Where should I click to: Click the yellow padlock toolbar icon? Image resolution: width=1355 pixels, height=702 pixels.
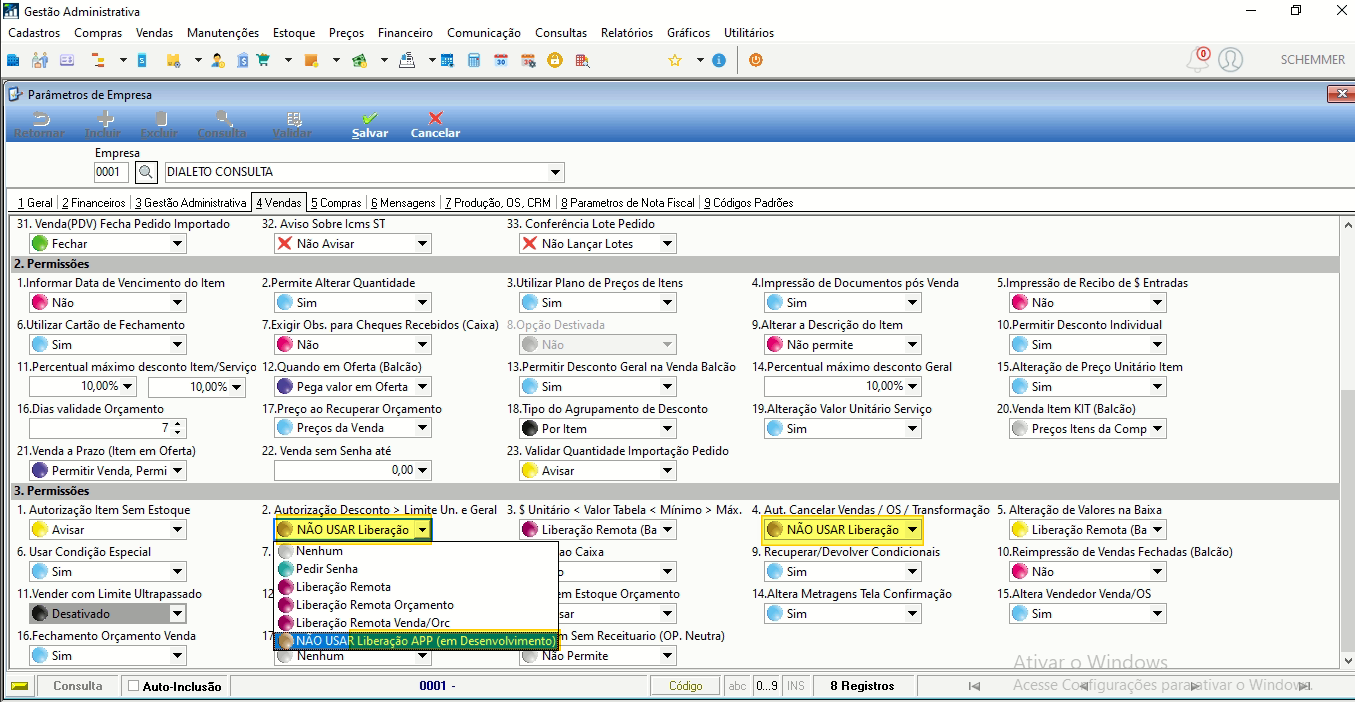555,60
